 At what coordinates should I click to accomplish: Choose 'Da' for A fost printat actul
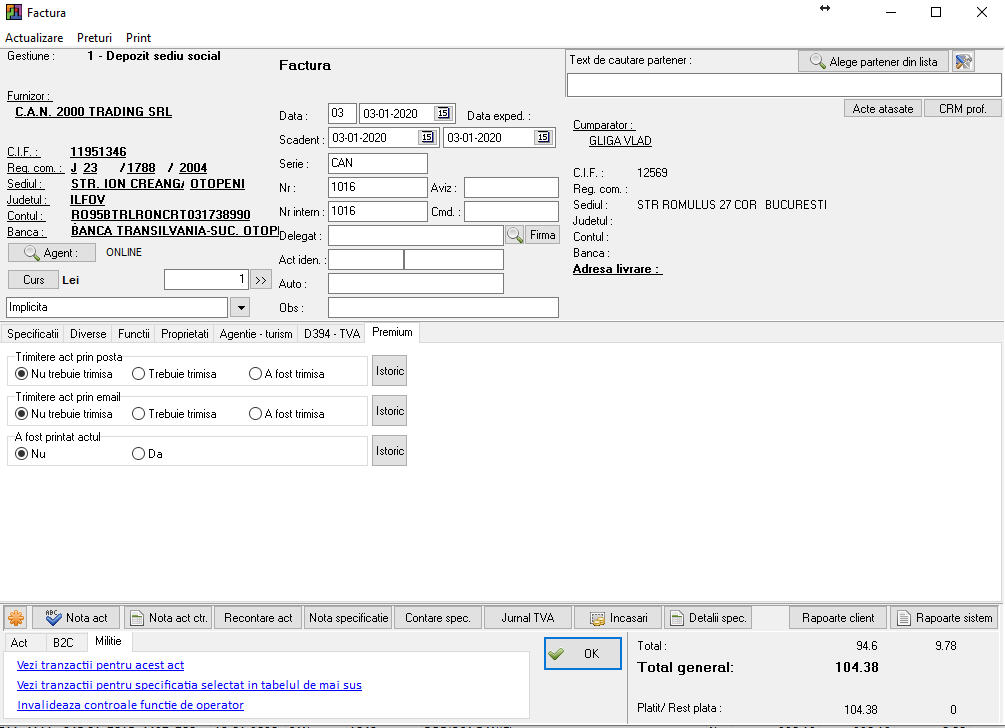point(139,454)
